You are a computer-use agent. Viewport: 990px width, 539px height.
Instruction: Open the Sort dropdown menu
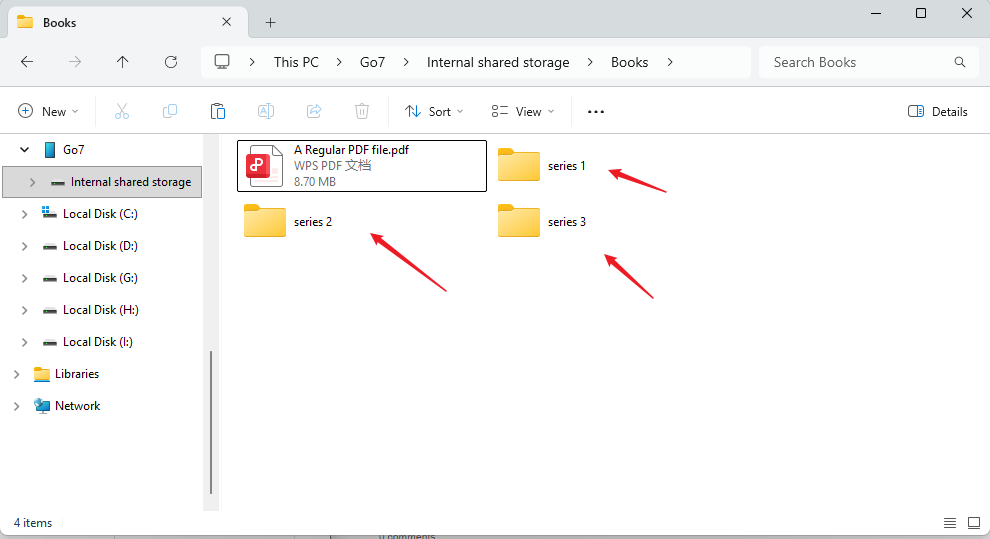tap(434, 112)
